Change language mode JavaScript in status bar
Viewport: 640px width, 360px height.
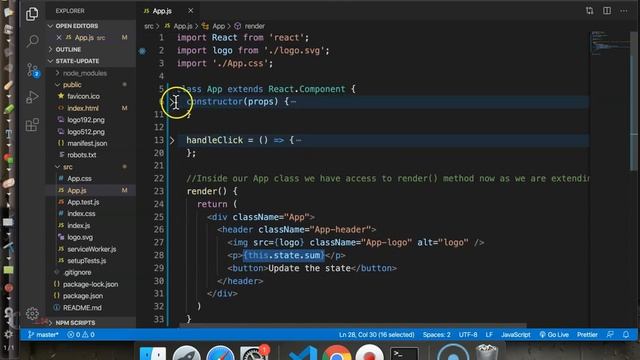[516, 335]
